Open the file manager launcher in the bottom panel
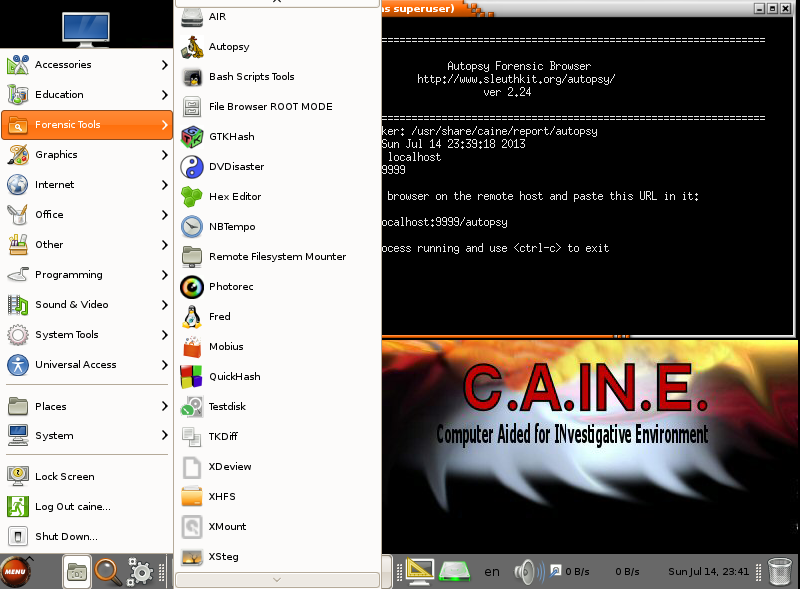800x589 pixels. (x=77, y=572)
